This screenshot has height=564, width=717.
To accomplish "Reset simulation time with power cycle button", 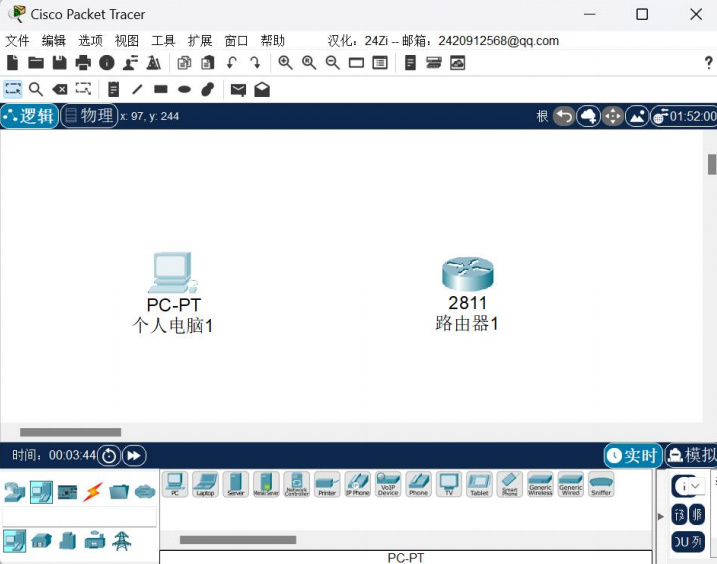I will (x=109, y=456).
